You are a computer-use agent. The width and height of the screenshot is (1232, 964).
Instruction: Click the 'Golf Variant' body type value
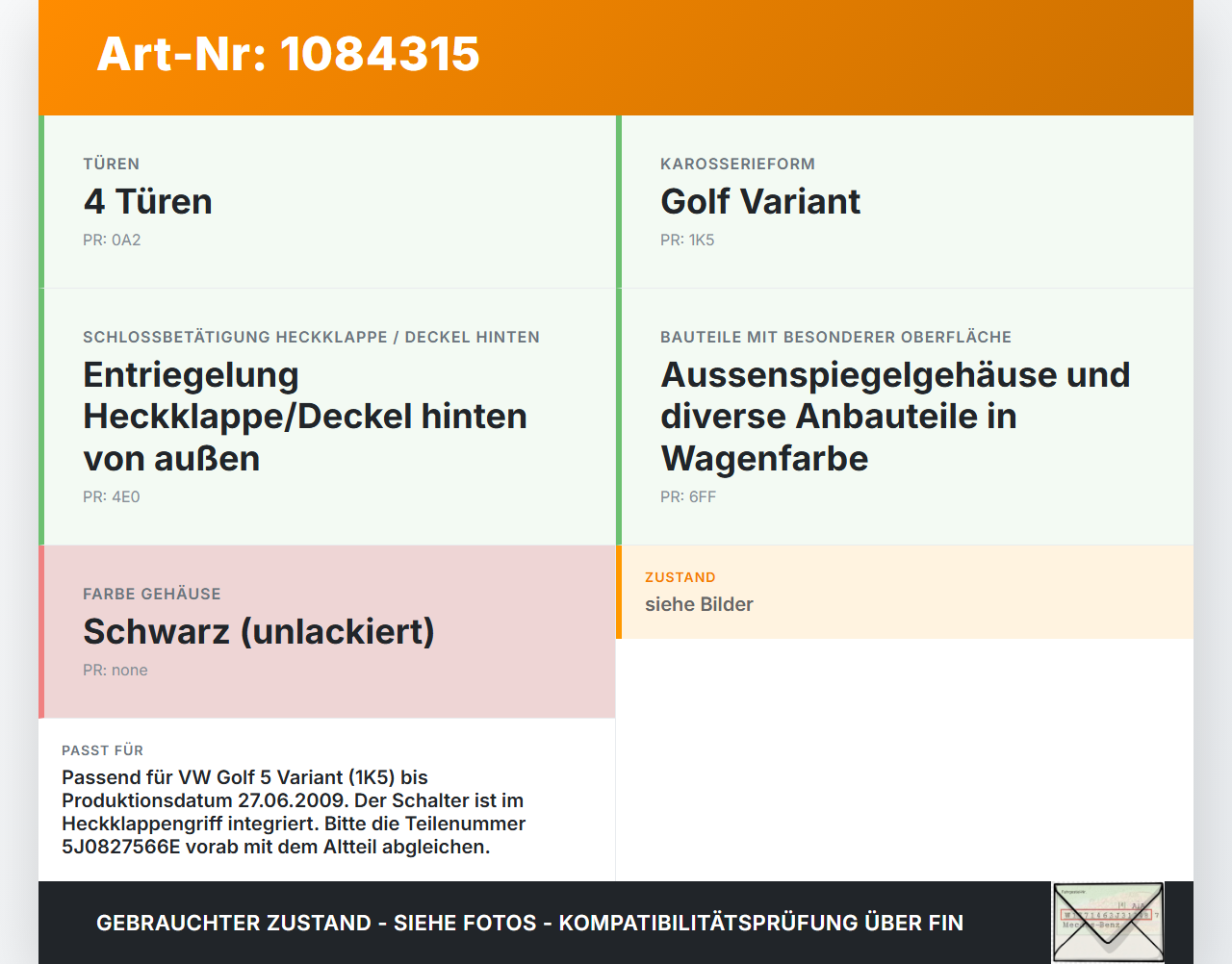point(760,201)
